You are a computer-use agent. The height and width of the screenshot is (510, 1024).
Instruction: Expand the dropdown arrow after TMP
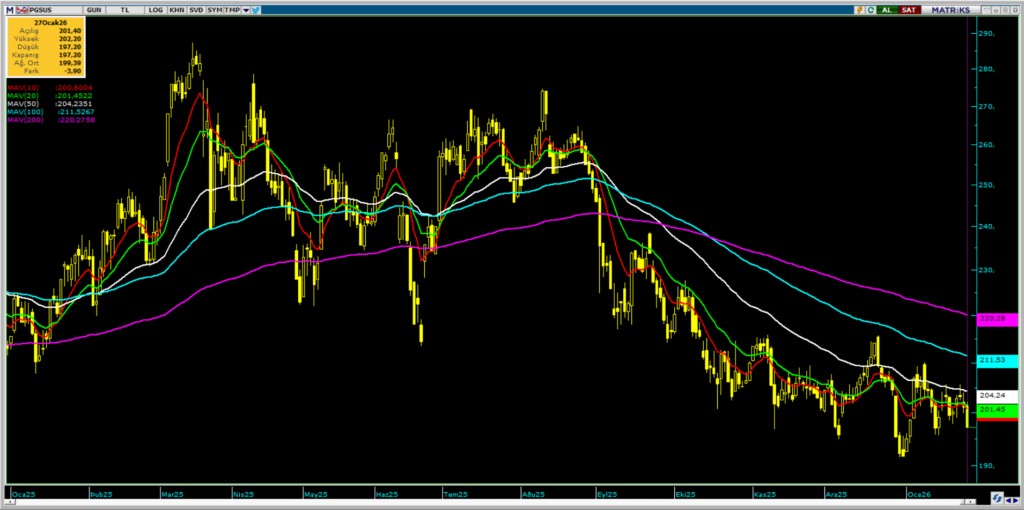245,9
